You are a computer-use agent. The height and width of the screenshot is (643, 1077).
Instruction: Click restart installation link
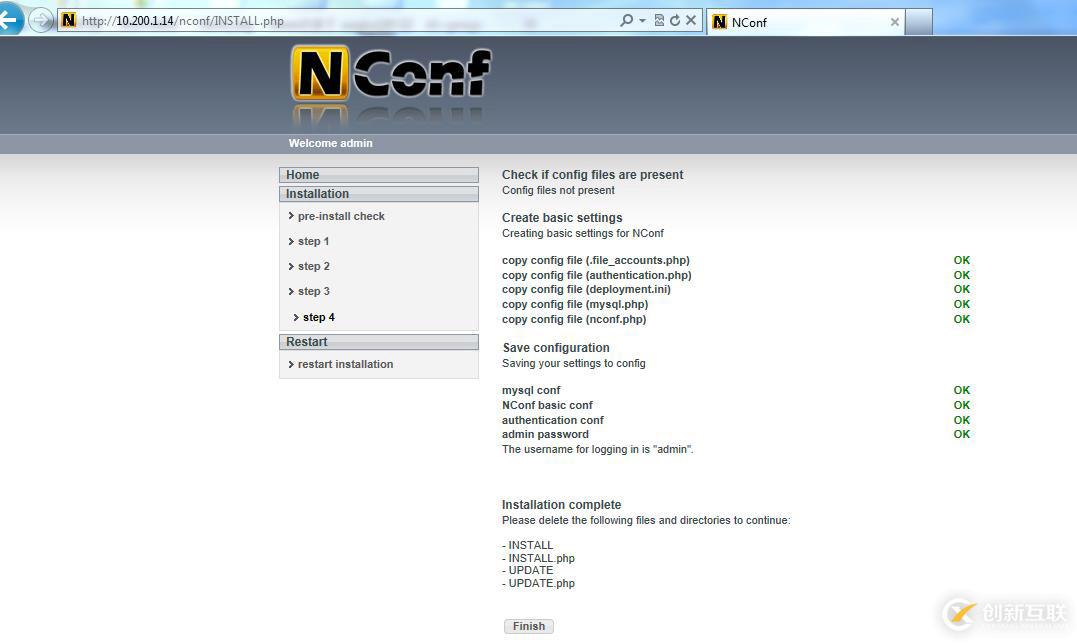345,364
